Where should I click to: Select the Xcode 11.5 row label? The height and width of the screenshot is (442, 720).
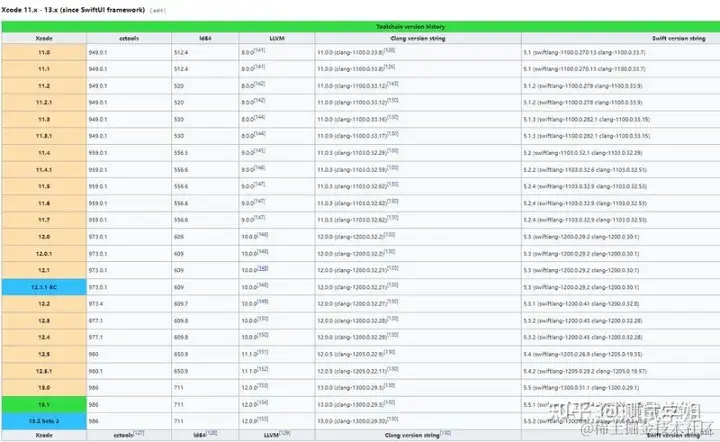coord(44,186)
